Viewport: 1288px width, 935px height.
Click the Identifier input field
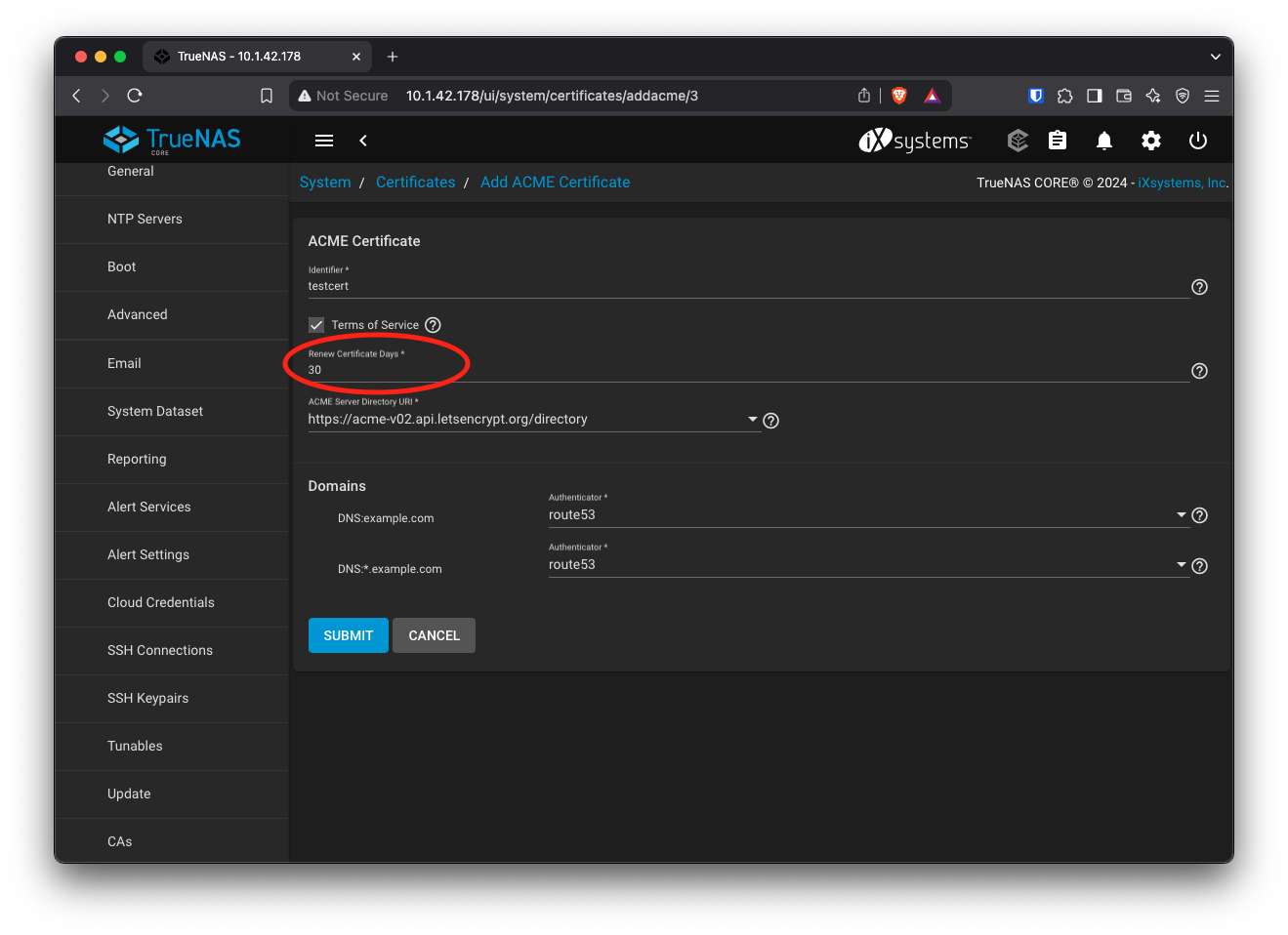click(x=748, y=286)
